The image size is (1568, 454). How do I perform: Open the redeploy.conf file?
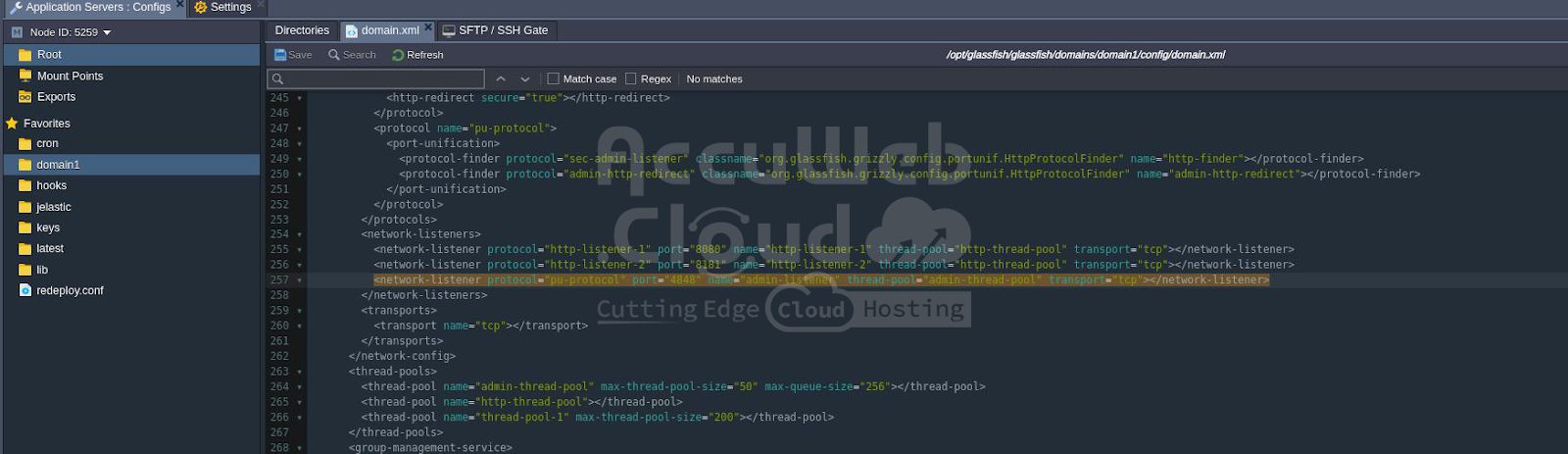coord(69,290)
